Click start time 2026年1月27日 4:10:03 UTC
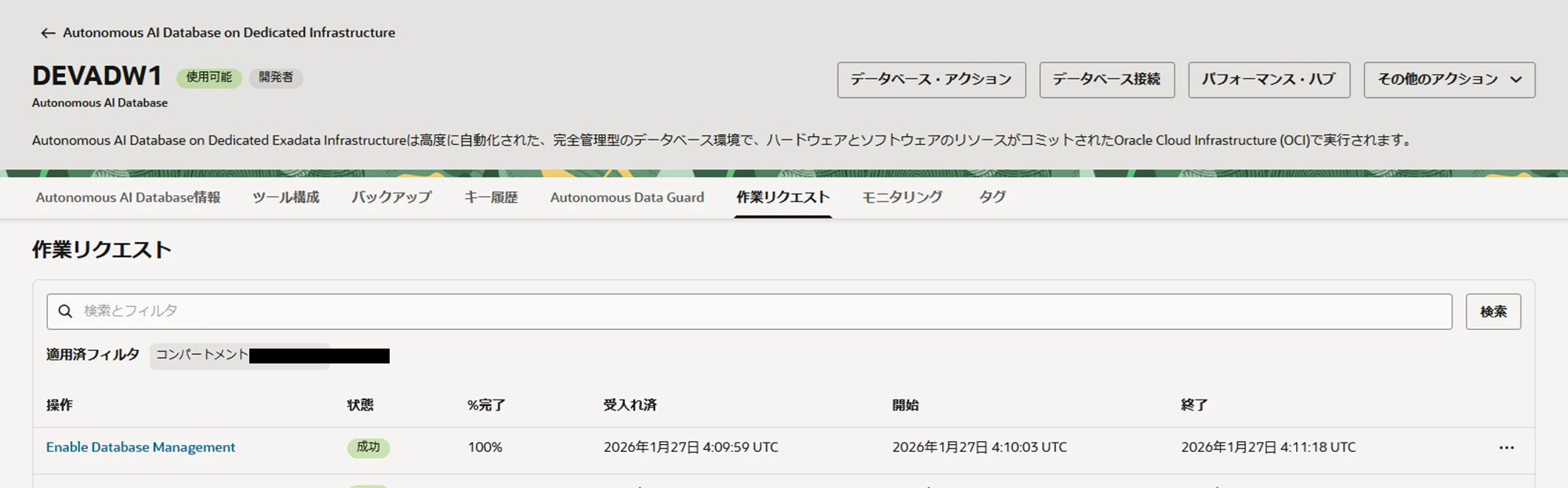 pyautogui.click(x=979, y=447)
